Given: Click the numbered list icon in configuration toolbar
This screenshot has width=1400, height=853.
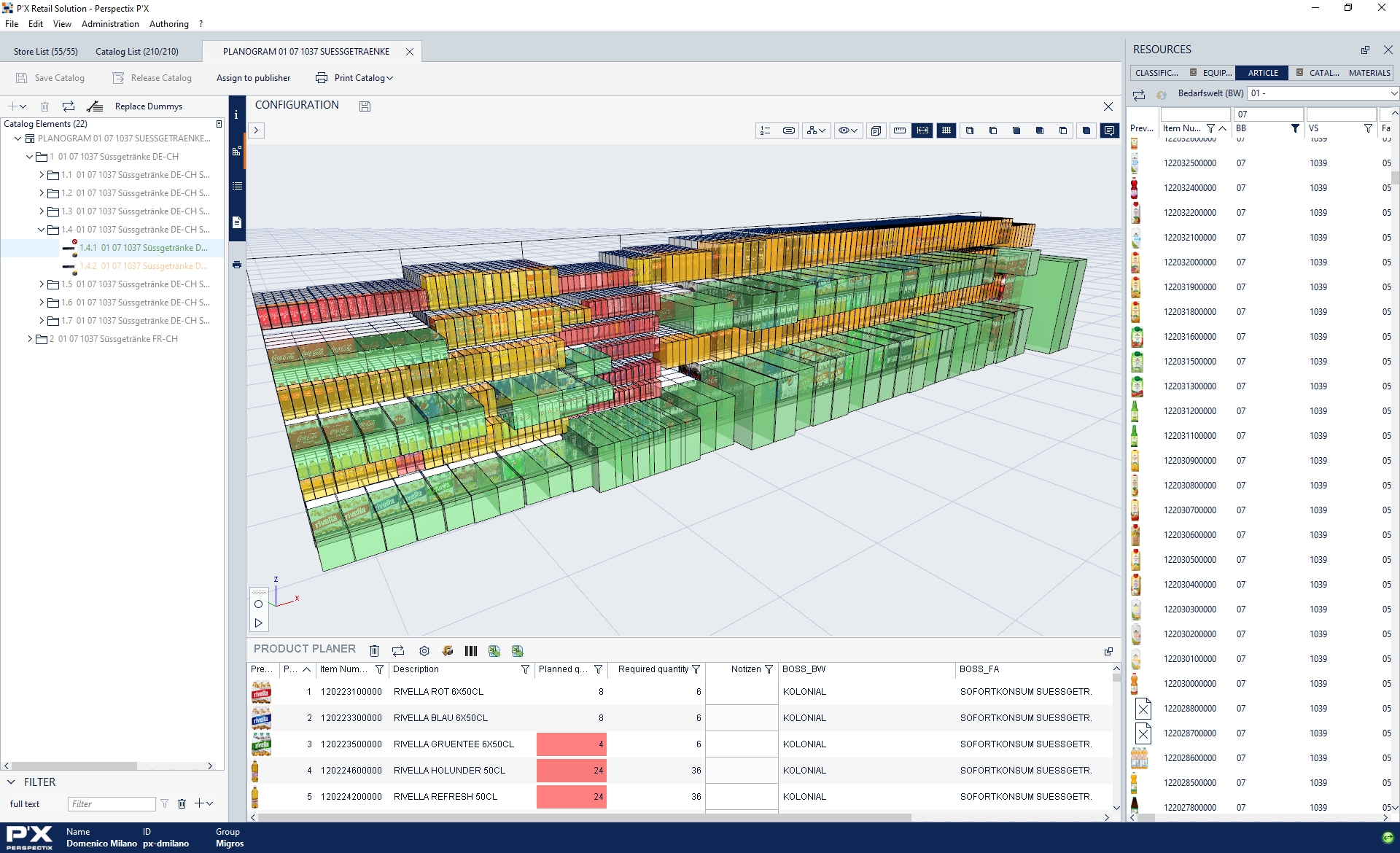Looking at the screenshot, I should coord(766,131).
